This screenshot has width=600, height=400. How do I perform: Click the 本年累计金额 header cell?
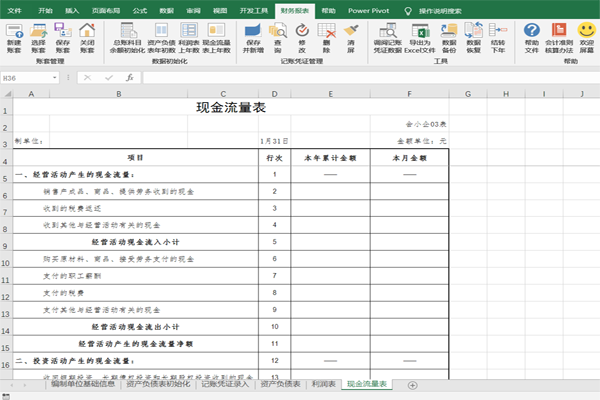click(330, 158)
